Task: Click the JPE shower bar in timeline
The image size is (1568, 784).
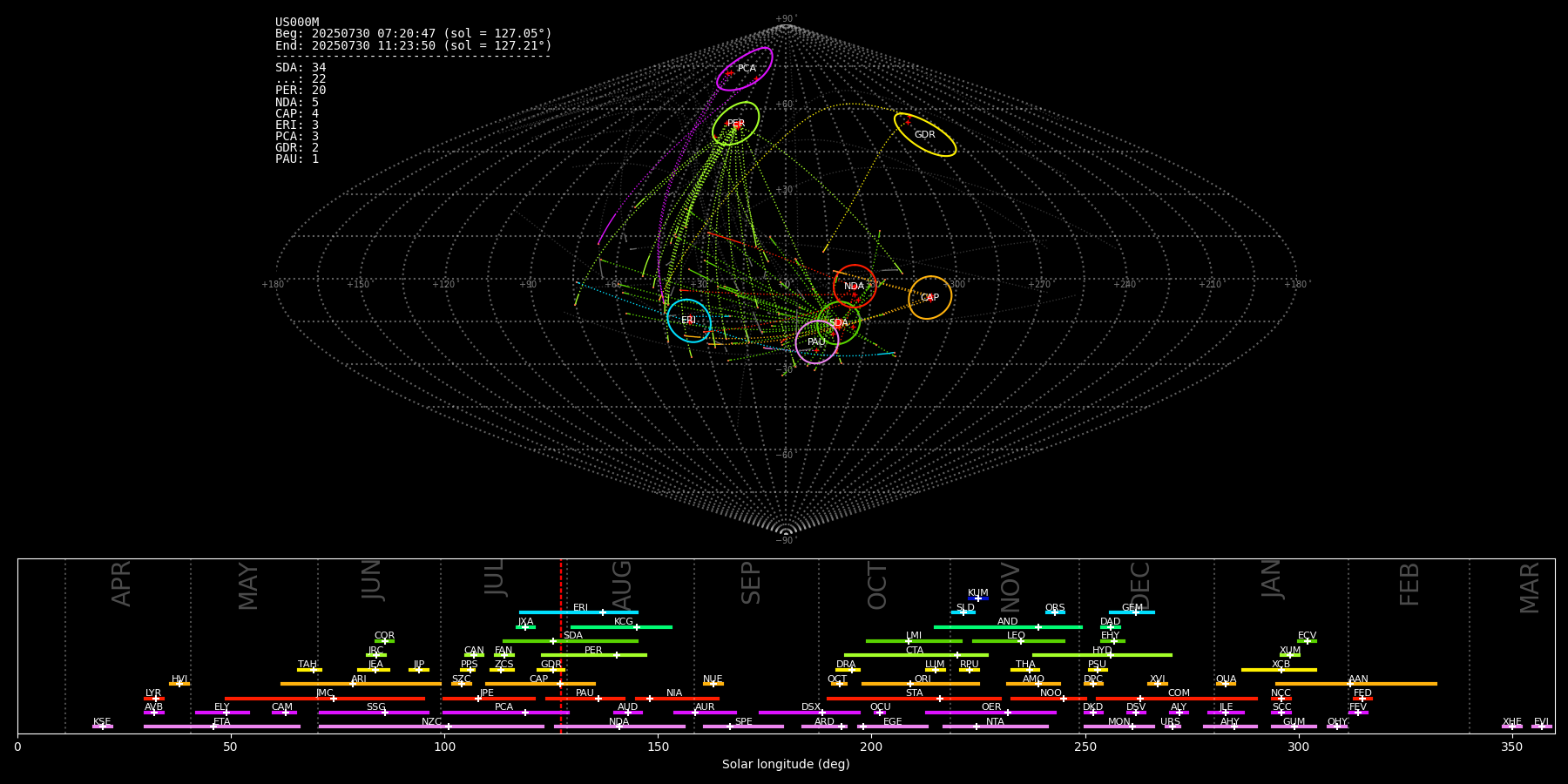Action: [489, 698]
